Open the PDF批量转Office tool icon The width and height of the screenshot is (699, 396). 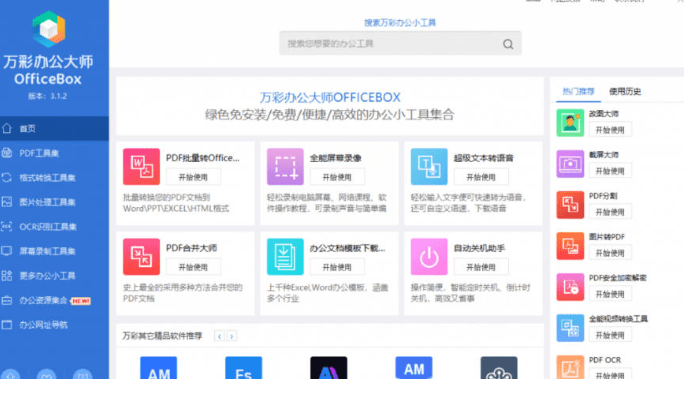coord(141,167)
